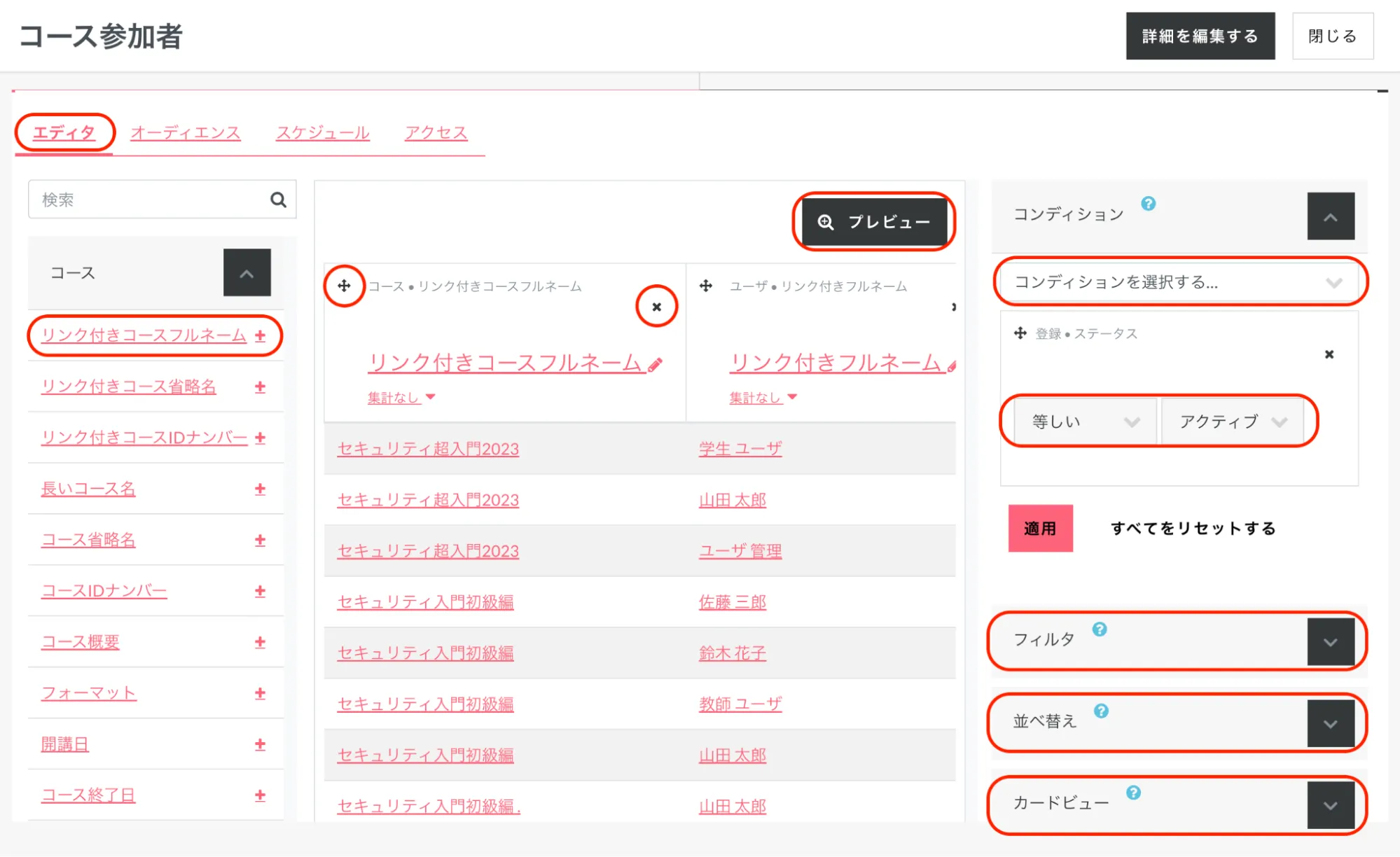Click the search magnifier icon
Viewport: 1400px width, 857px height.
(278, 200)
